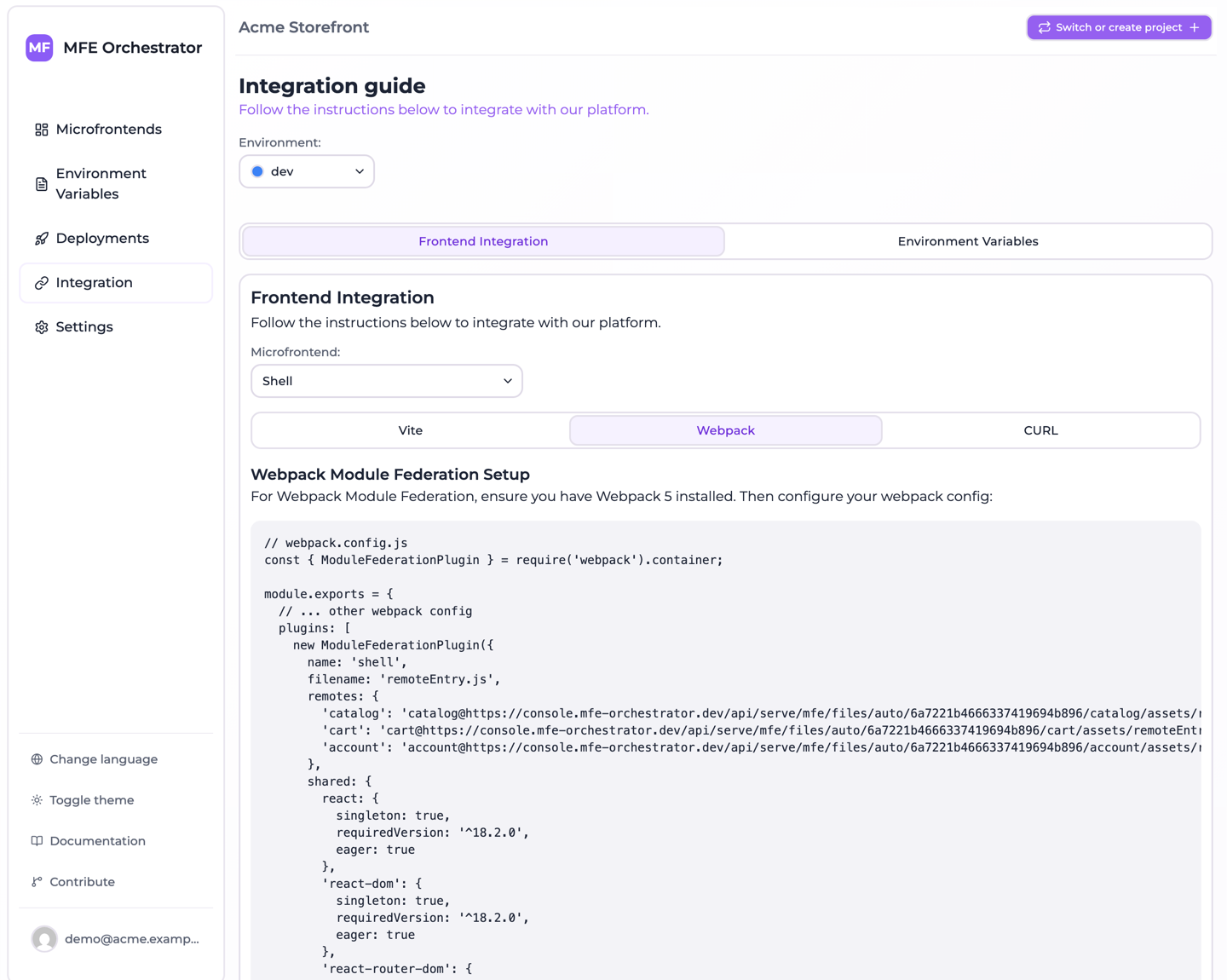Select the Webpack tab
This screenshot has height=980, width=1227.
726,430
